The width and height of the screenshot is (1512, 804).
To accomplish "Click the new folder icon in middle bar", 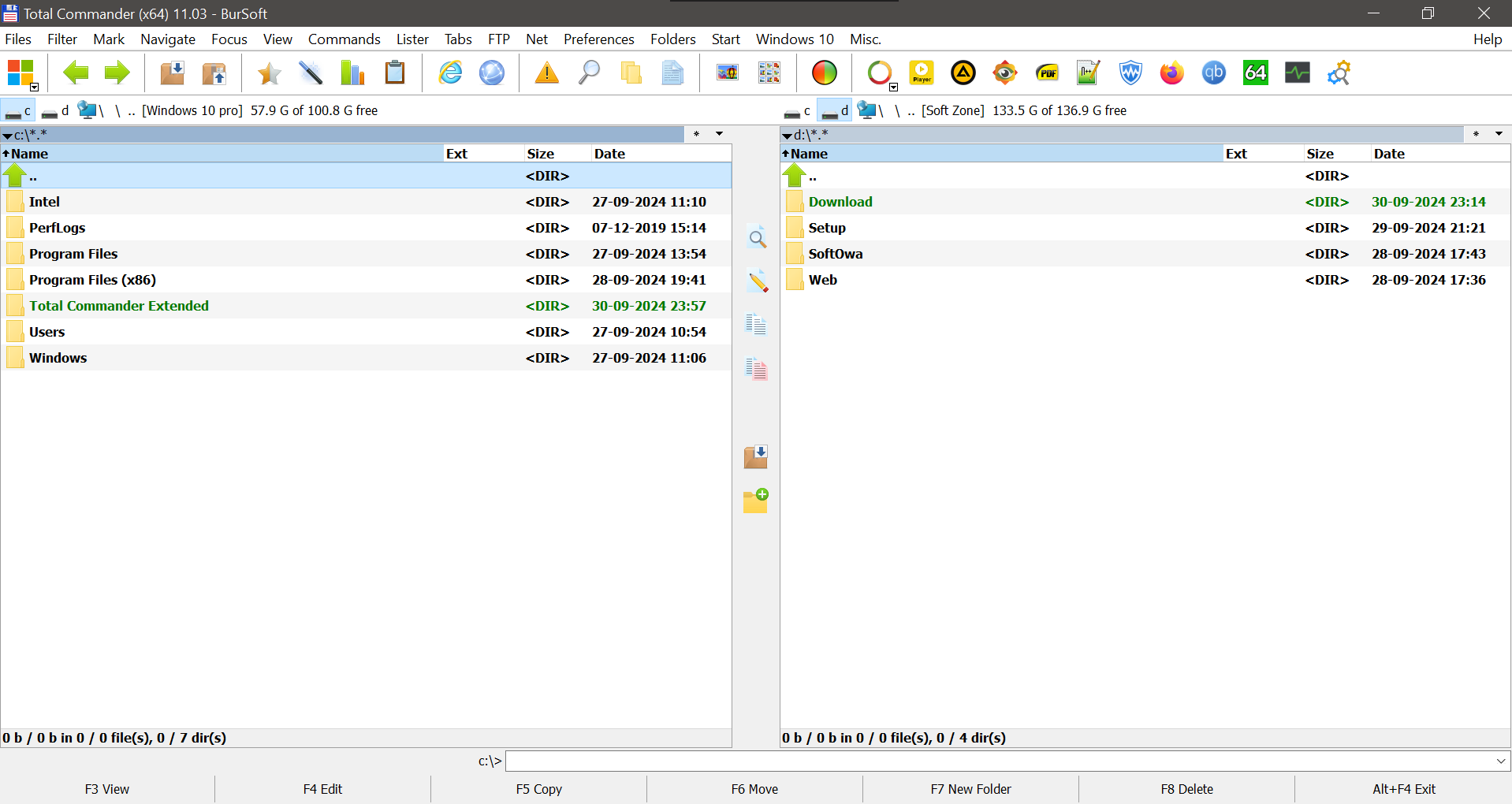I will point(755,501).
